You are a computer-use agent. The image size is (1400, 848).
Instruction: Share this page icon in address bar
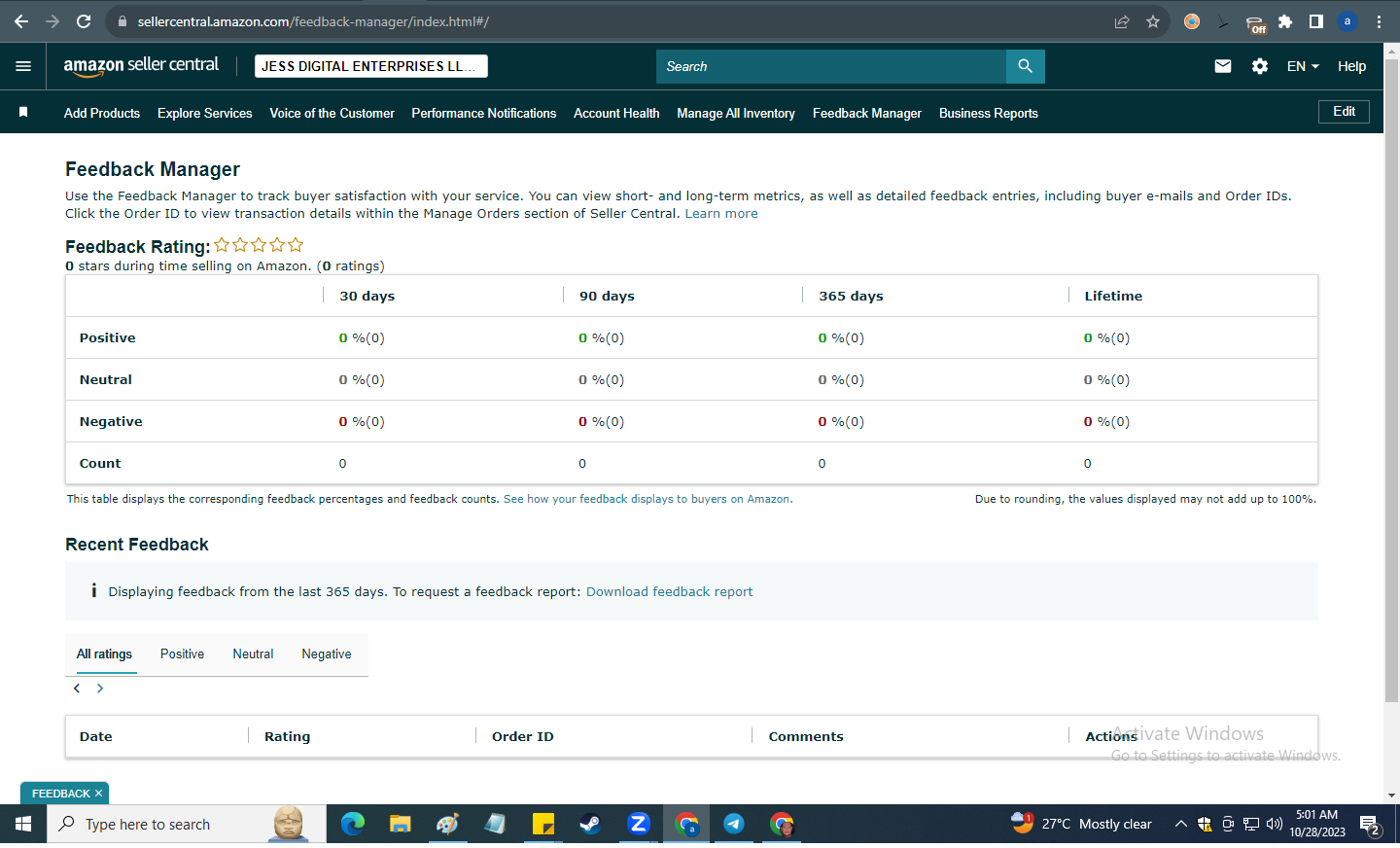tap(1122, 21)
